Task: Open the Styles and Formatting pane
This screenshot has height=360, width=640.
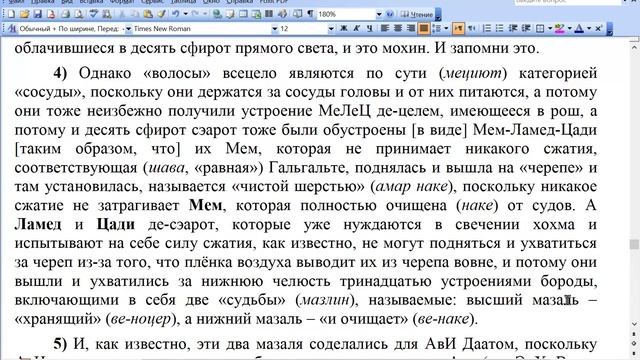Action: point(12,29)
